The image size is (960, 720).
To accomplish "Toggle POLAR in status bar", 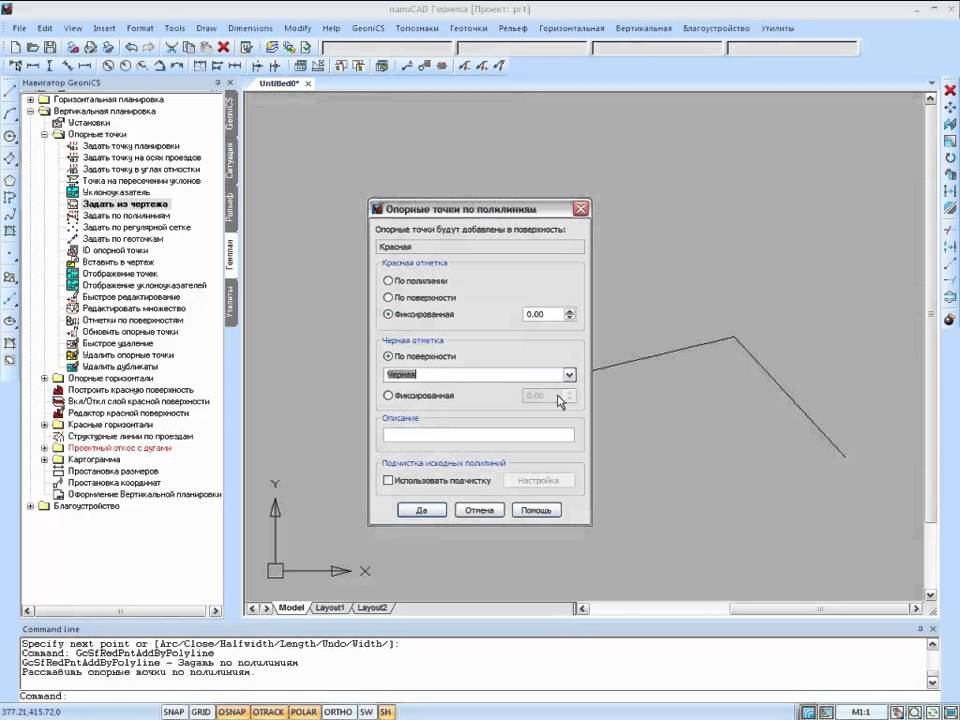I will tap(304, 712).
